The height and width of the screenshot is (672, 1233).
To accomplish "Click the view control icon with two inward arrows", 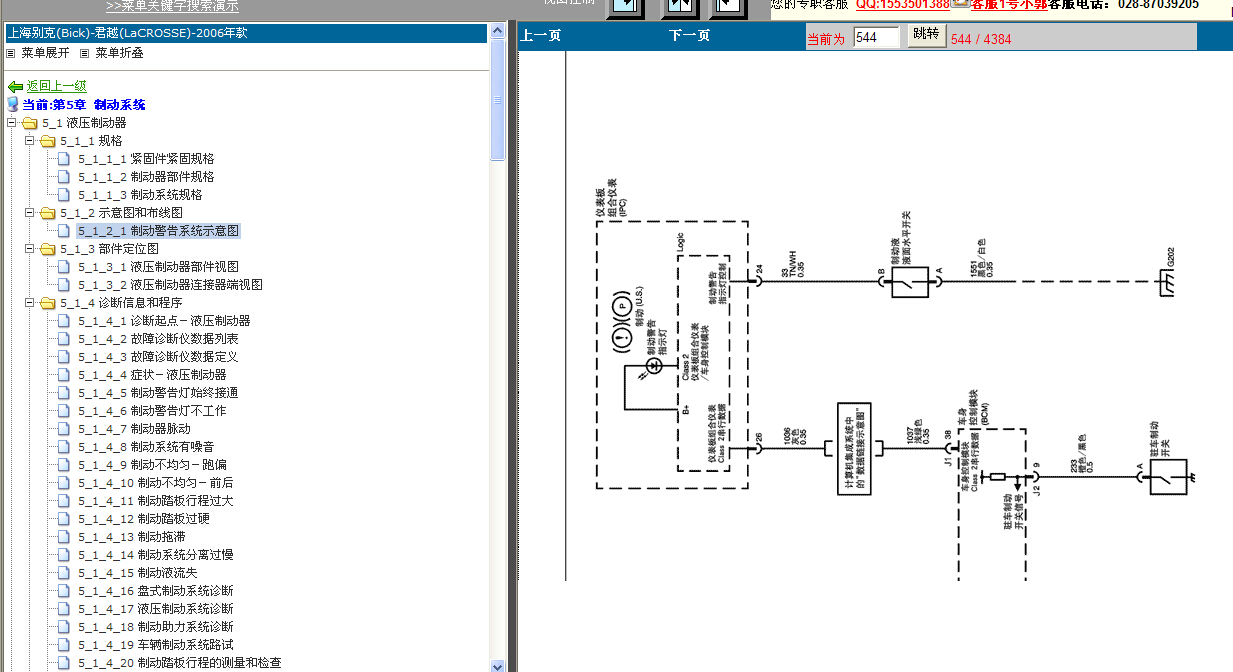I will tap(680, 7).
